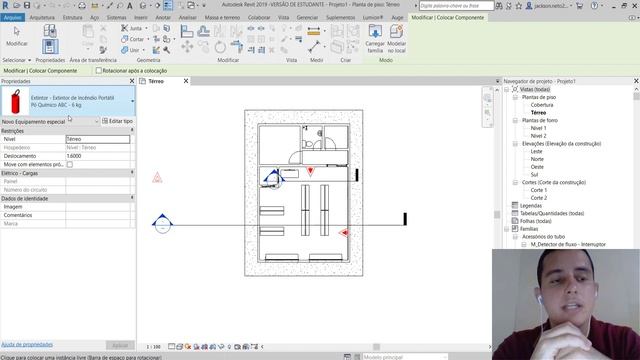Open the Propriedades ribbon button
The height and width of the screenshot is (360, 640).
[50, 46]
